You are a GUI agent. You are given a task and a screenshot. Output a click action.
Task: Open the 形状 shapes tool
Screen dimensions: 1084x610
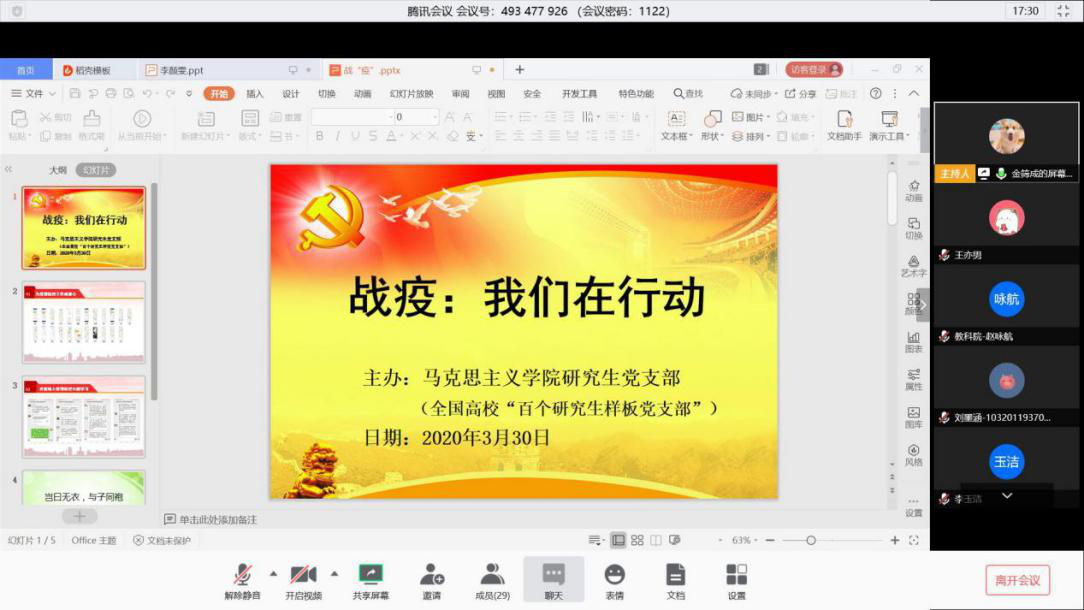point(711,125)
